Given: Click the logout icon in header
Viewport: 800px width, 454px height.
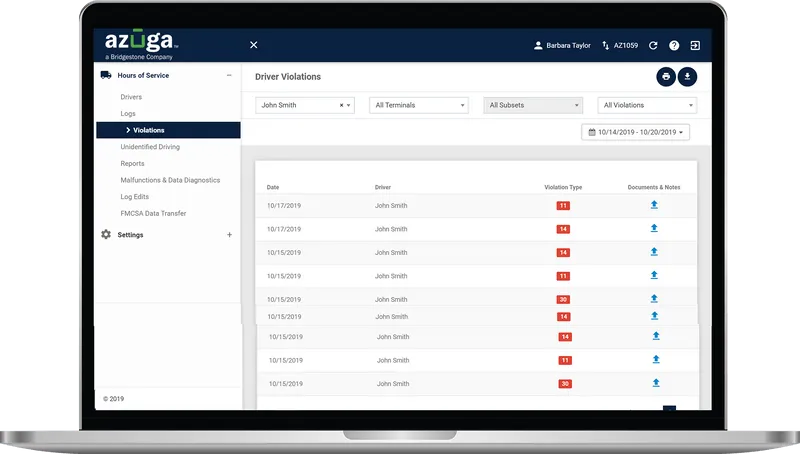Looking at the screenshot, I should [695, 45].
